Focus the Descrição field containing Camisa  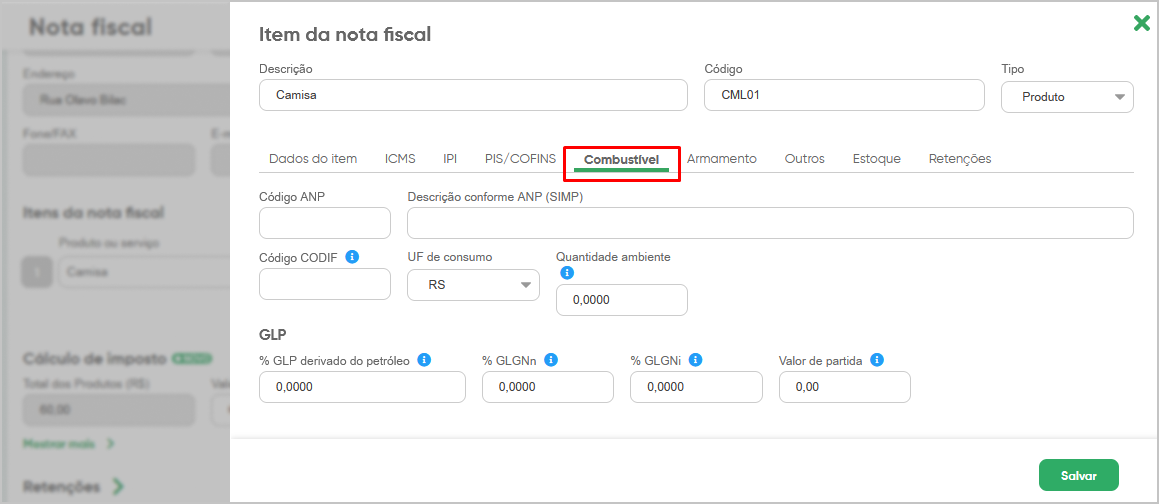473,95
